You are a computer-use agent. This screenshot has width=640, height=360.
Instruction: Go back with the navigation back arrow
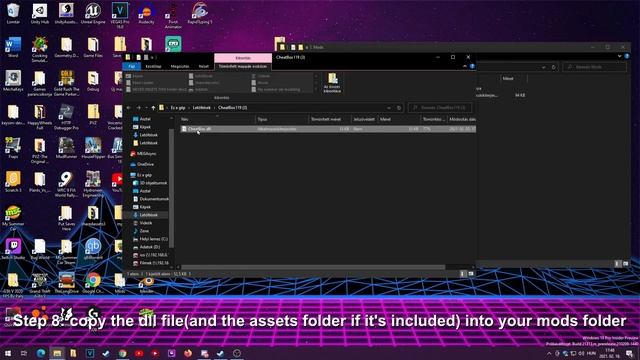[x=129, y=108]
